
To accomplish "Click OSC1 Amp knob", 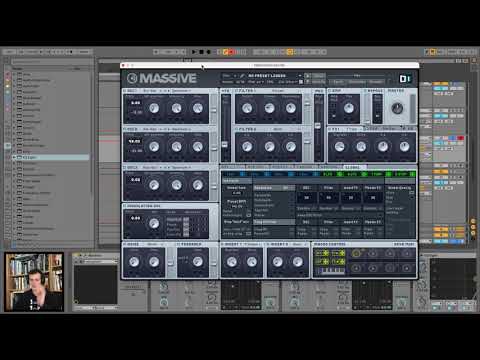I will [198, 108].
